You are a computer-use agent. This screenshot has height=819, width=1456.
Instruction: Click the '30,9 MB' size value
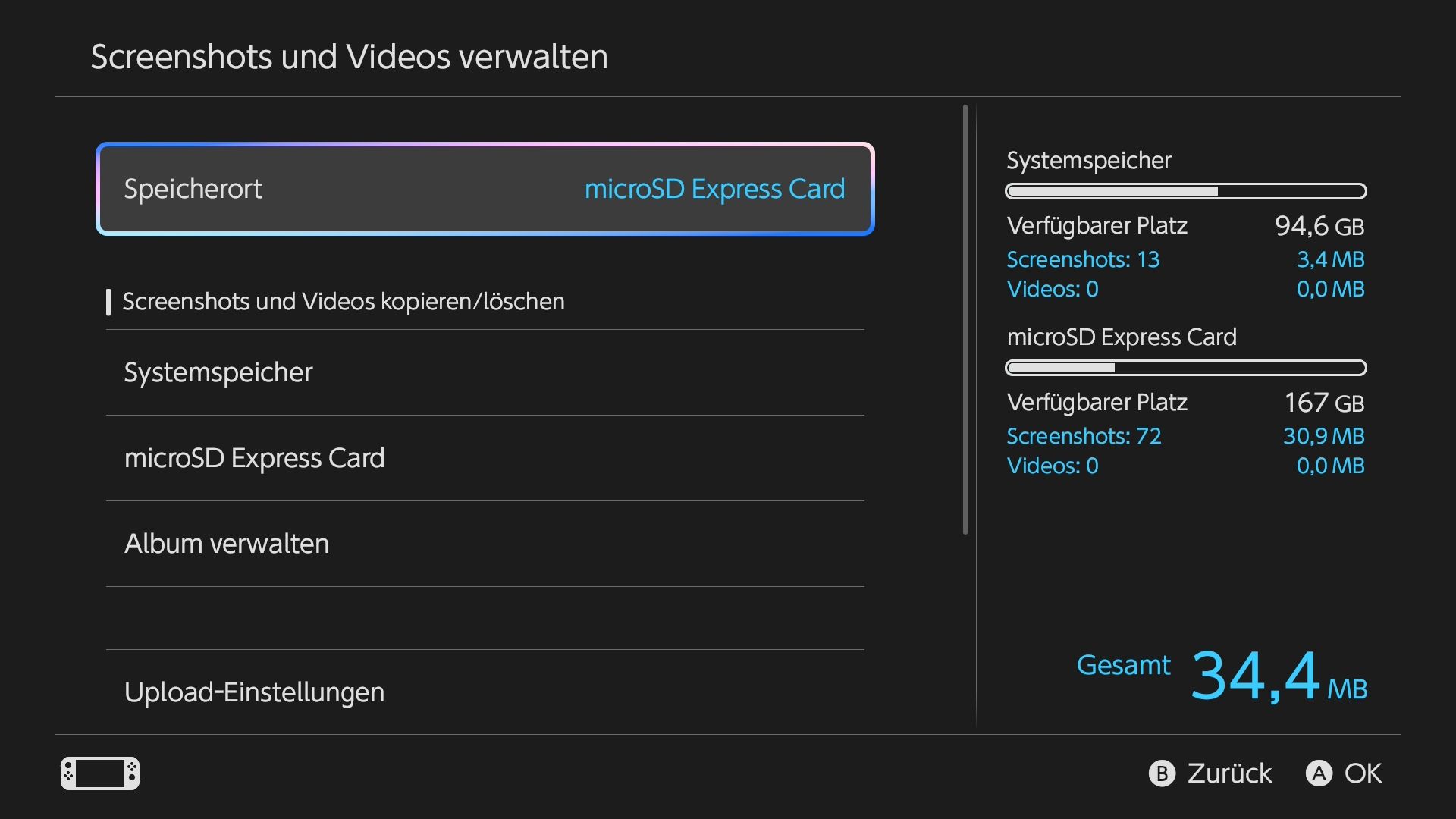coord(1324,436)
